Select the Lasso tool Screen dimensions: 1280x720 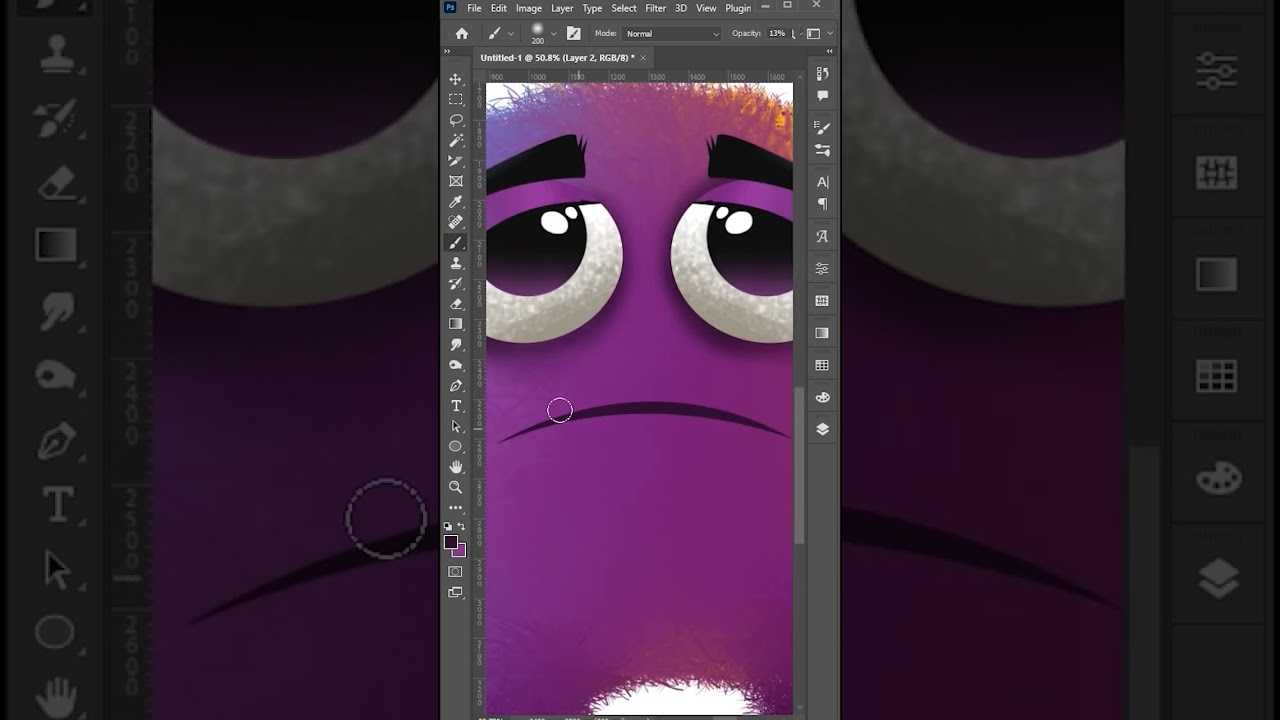[x=456, y=120]
